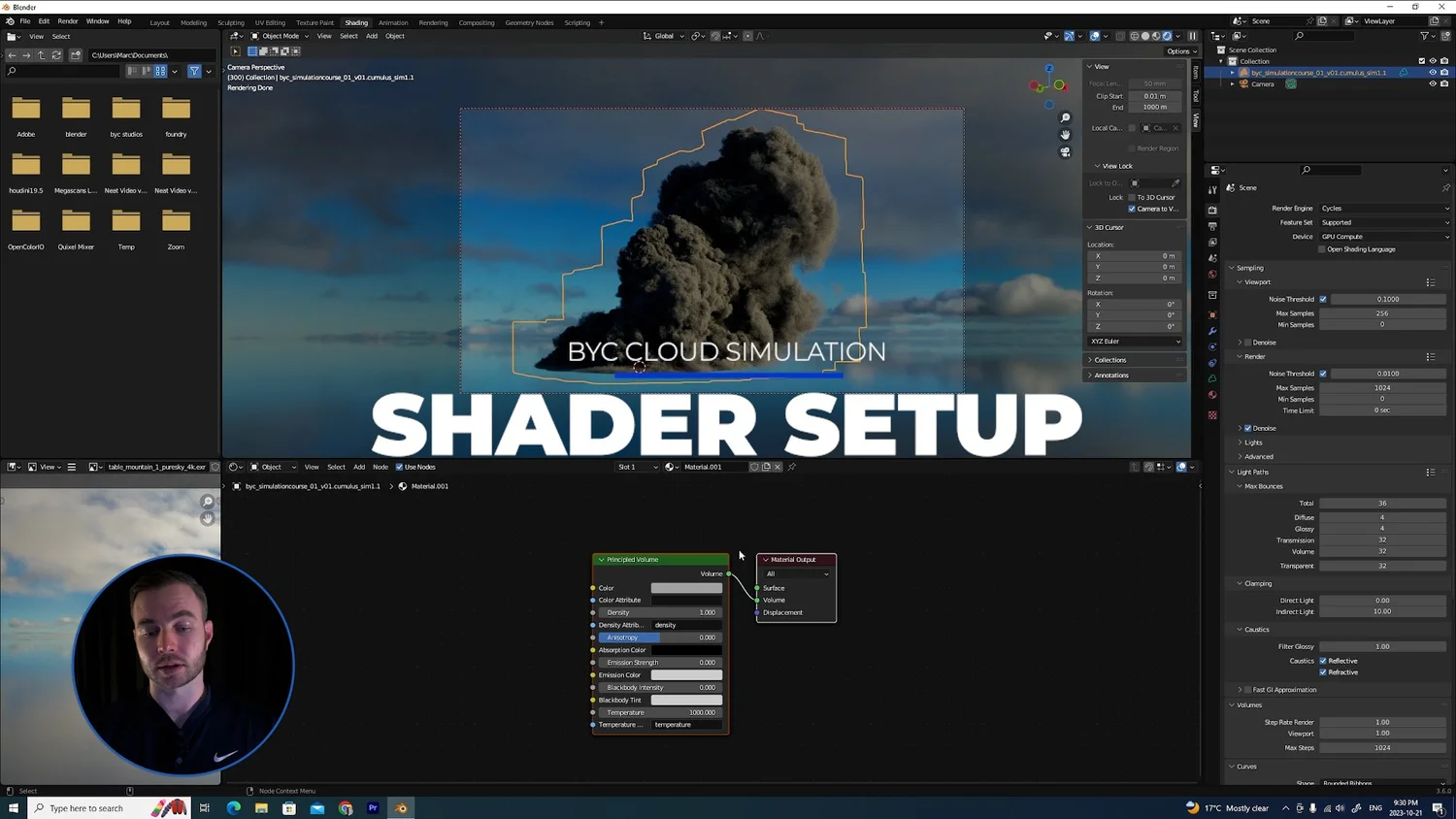Click the camera view toggle gizmo icon

tap(1065, 152)
